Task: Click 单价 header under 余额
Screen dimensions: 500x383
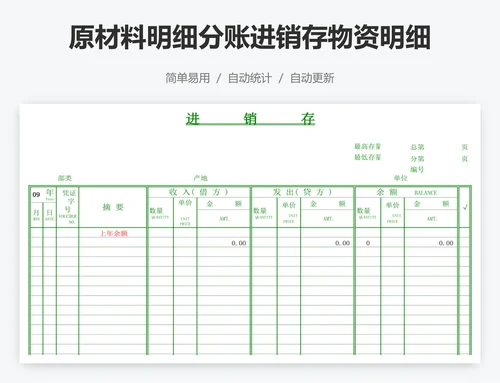Action: (x=393, y=212)
